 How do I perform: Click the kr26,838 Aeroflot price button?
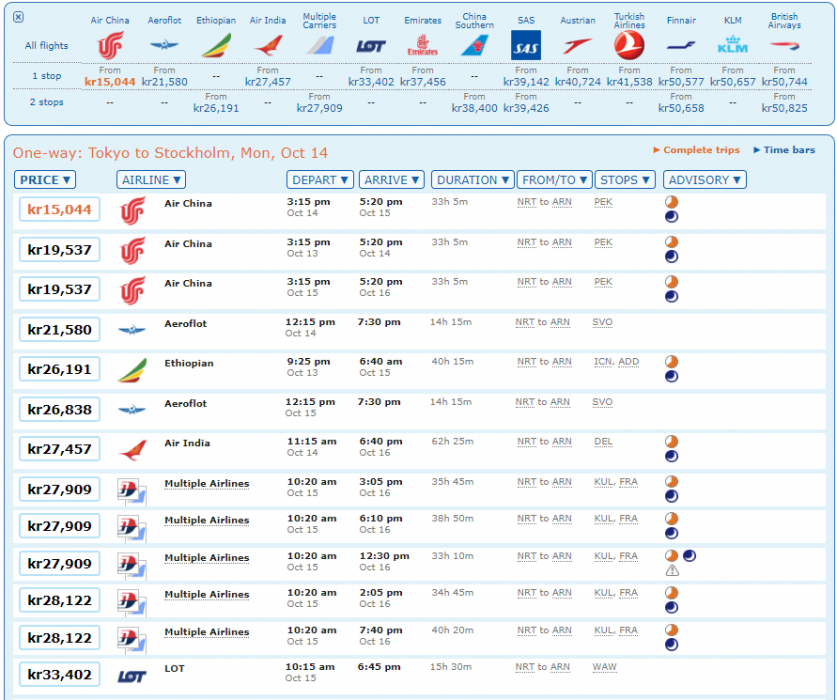pyautogui.click(x=59, y=410)
